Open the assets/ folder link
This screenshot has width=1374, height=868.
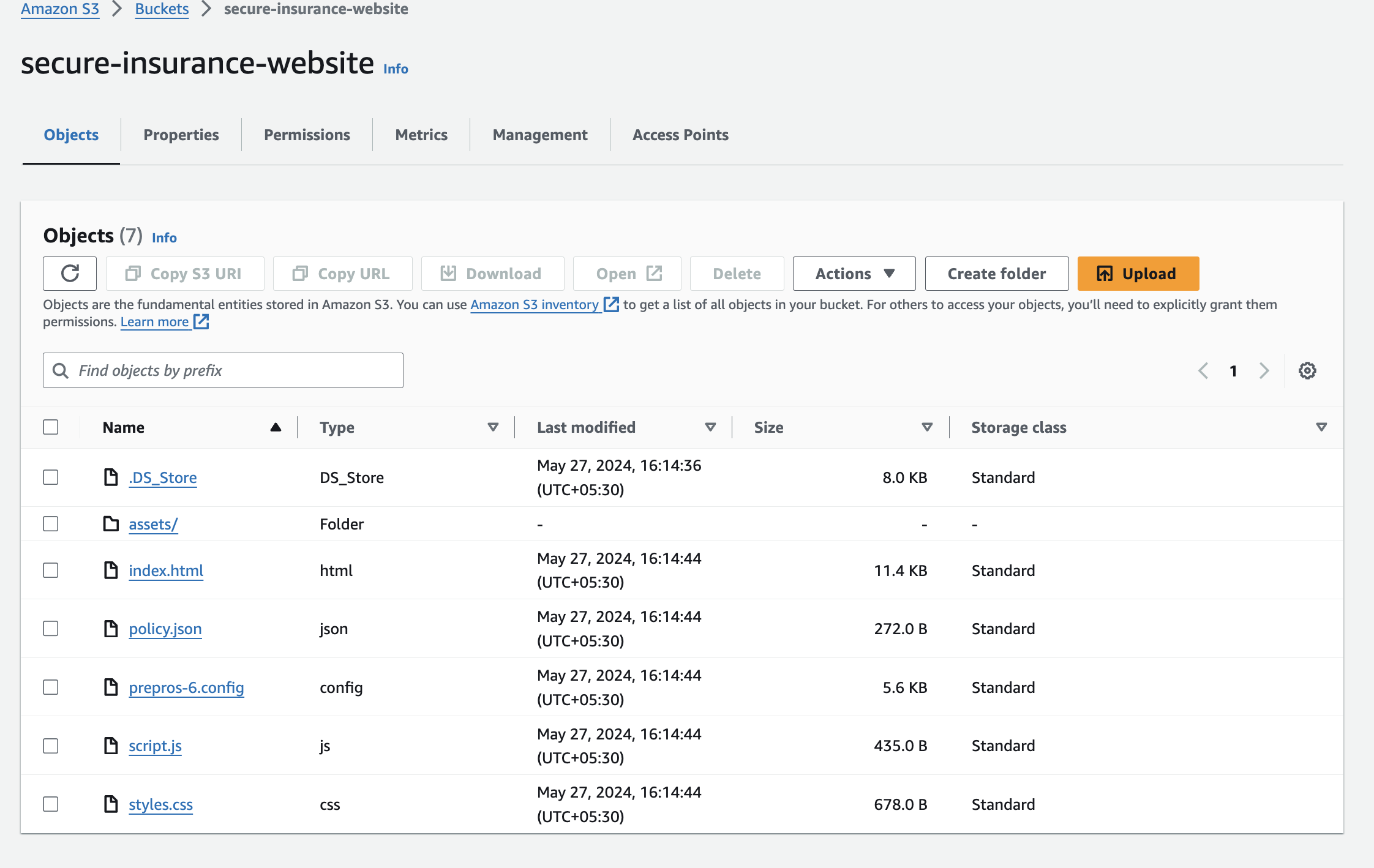pyautogui.click(x=153, y=524)
